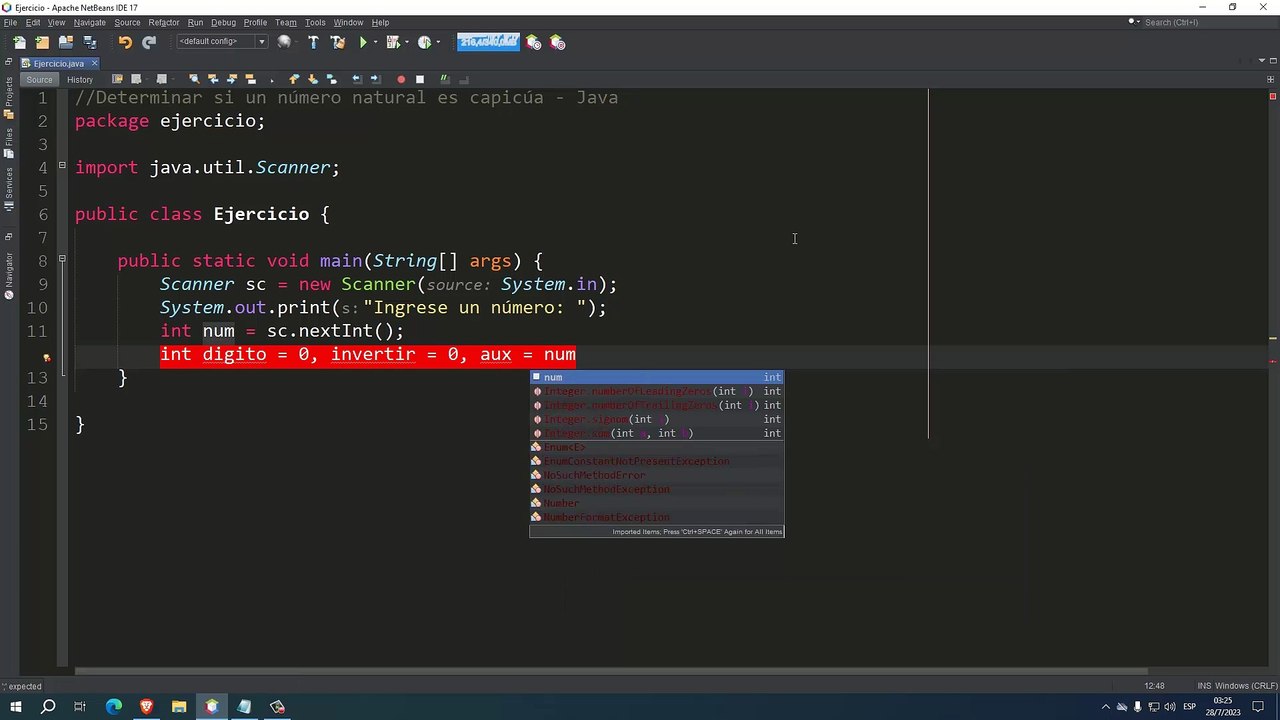Open the Navigator side panel

tap(9, 275)
